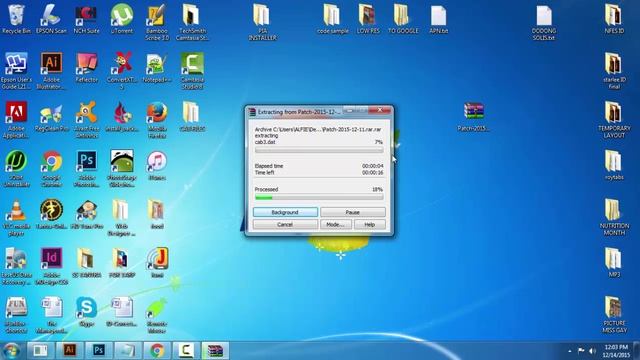This screenshot has height=360, width=640.
Task: Open Avast Free Antivirus shortcut
Action: coord(86,120)
